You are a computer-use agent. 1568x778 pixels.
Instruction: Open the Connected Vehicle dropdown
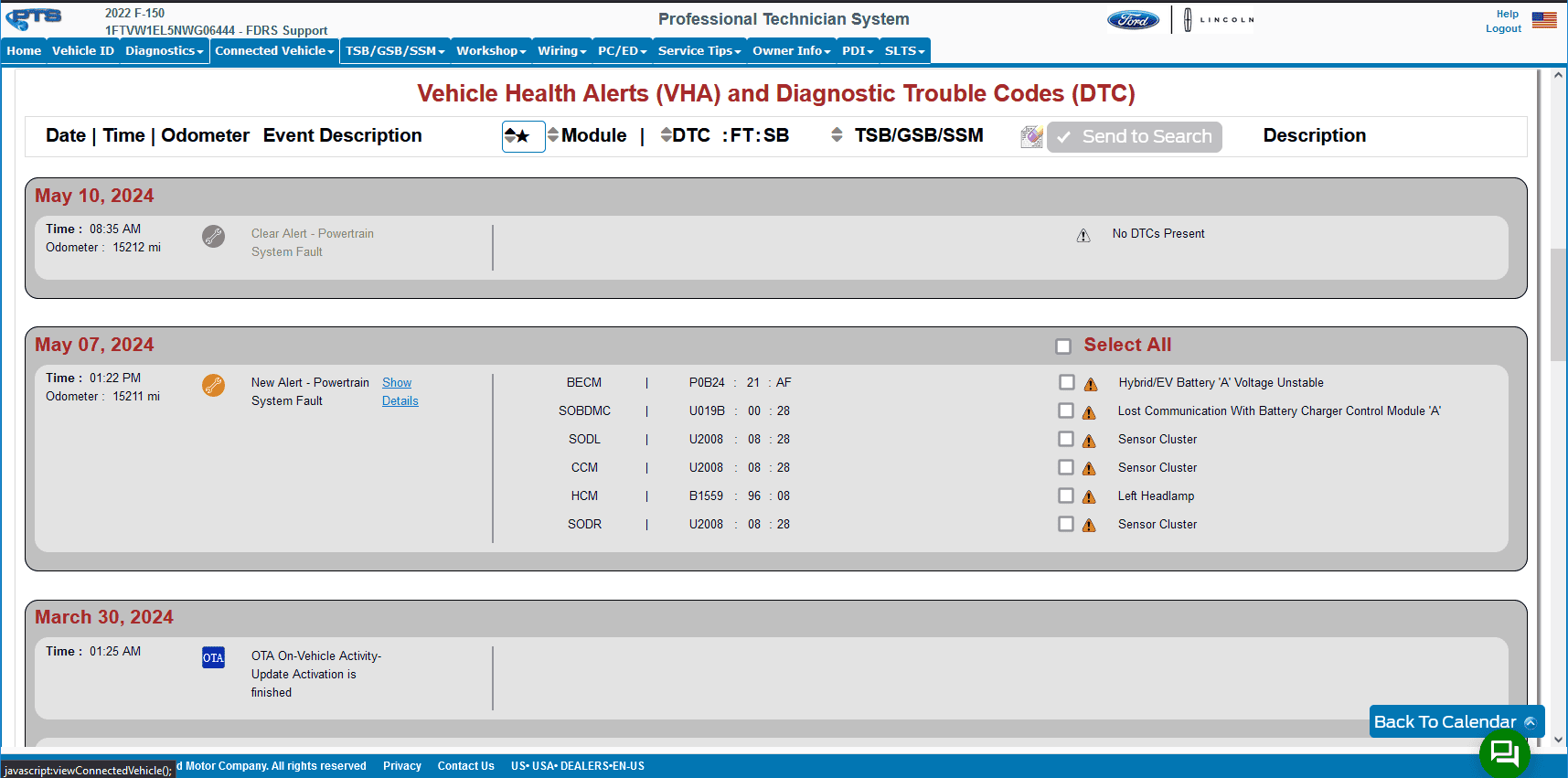click(274, 51)
